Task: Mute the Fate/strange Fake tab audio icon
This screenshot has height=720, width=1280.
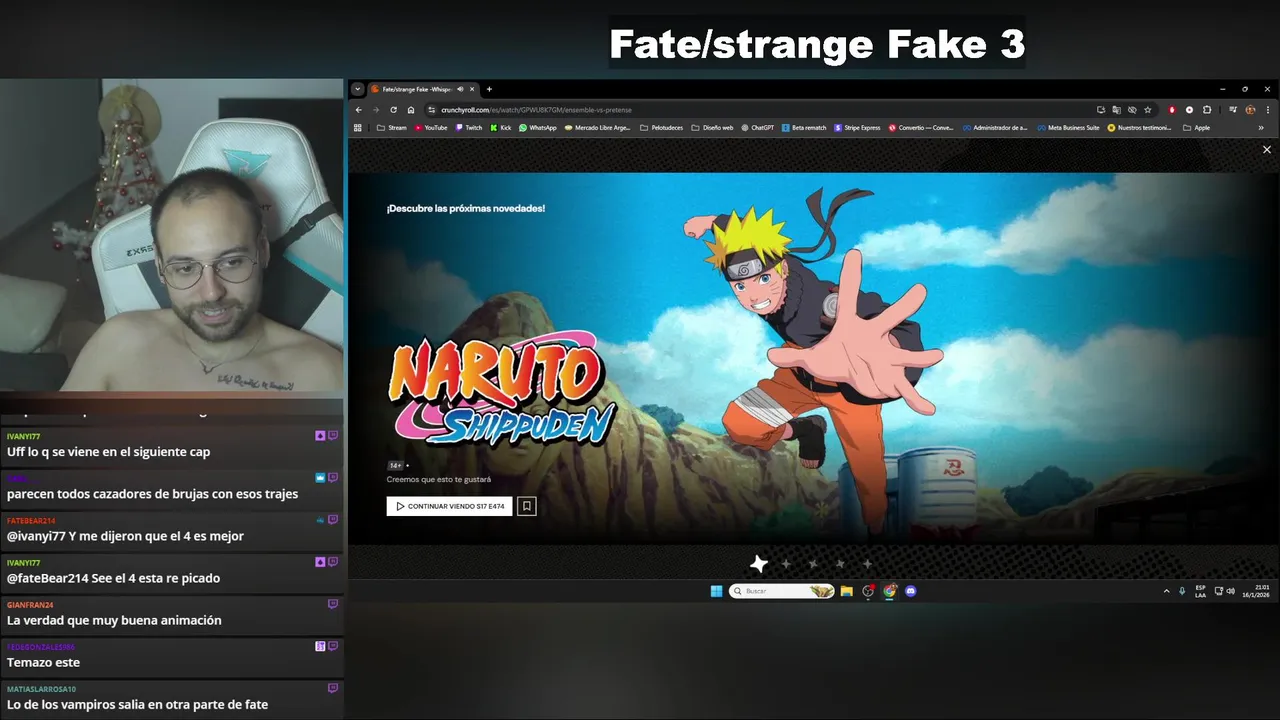Action: pyautogui.click(x=460, y=89)
